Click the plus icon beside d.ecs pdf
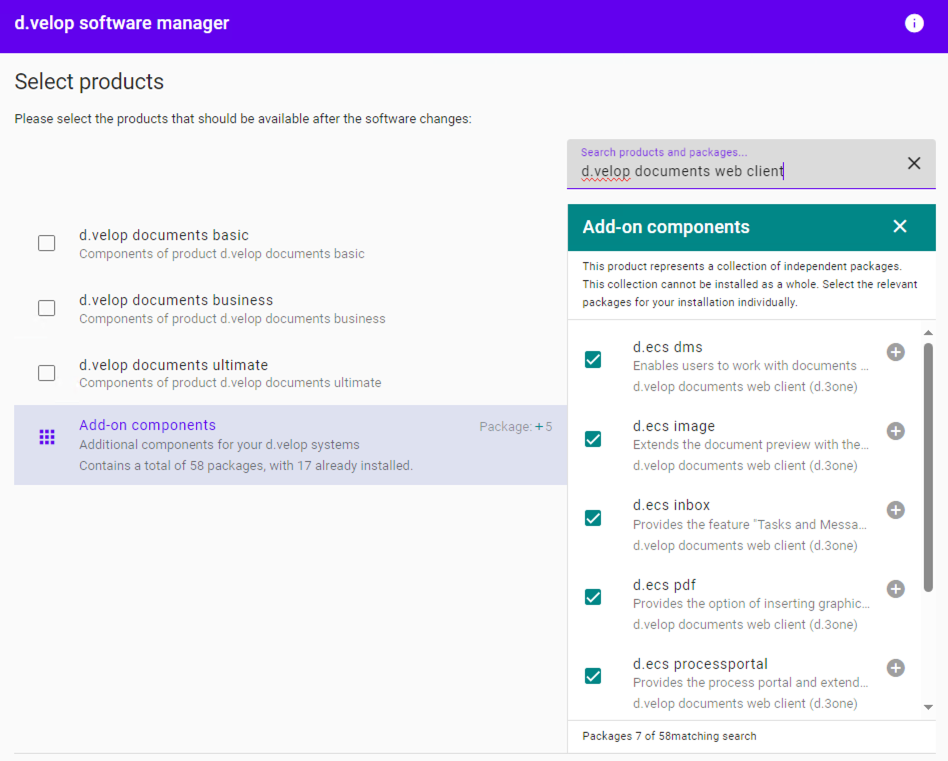Screen dimensions: 948x761 (895, 589)
